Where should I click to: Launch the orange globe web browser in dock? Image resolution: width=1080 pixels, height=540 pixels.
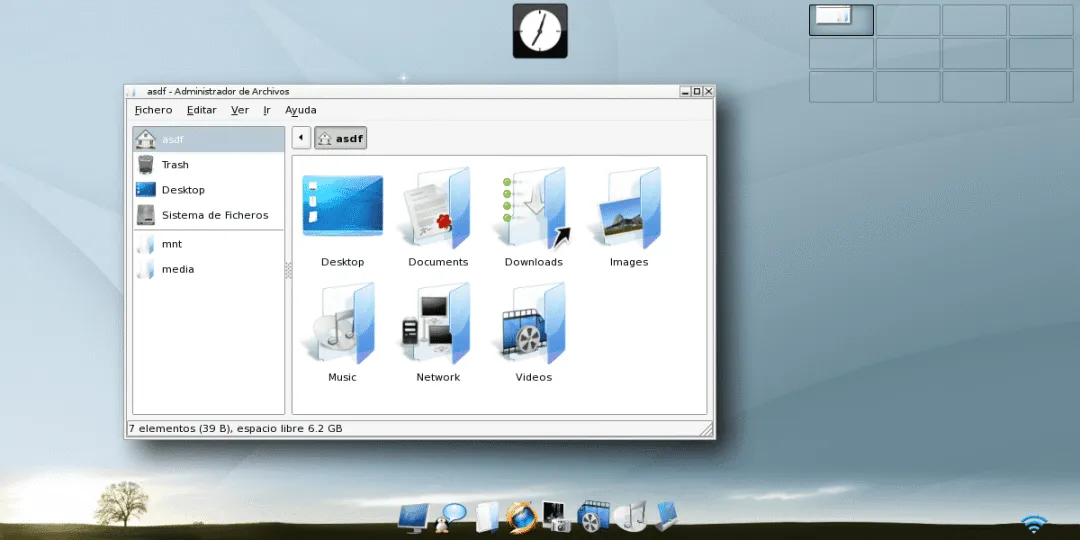coord(520,517)
